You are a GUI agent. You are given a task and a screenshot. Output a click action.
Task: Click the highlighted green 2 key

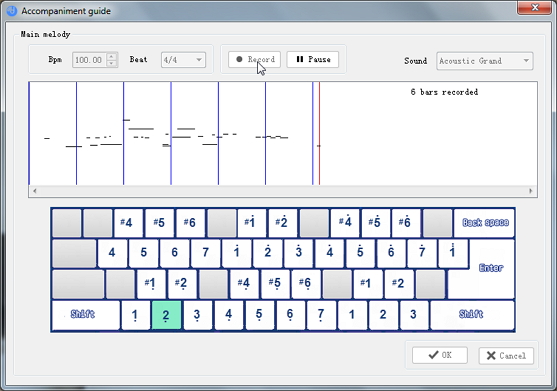pyautogui.click(x=166, y=315)
